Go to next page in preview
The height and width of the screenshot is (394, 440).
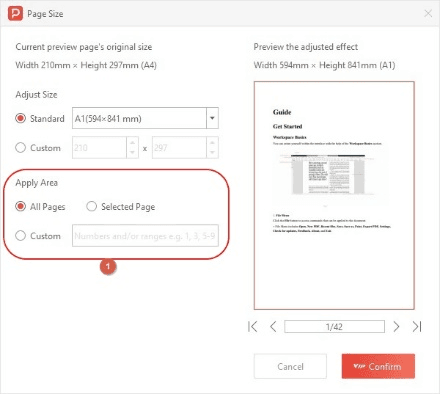tap(396, 327)
